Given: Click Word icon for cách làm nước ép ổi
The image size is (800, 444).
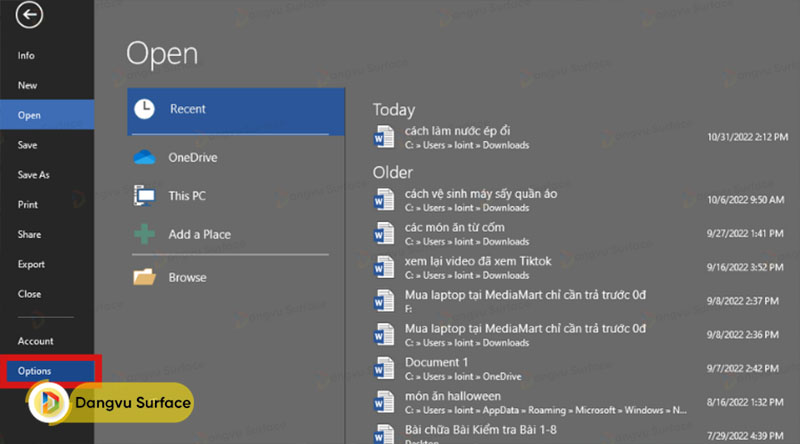Looking at the screenshot, I should [384, 137].
